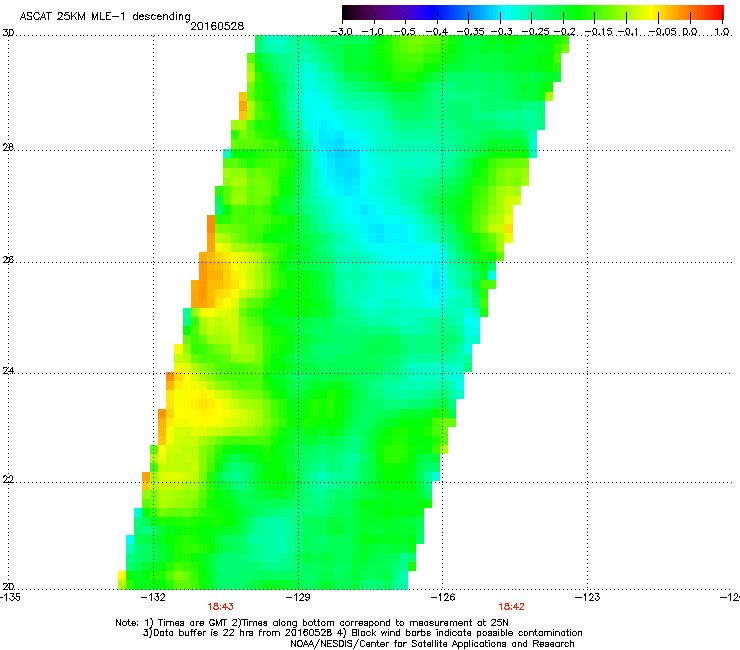Select the latitude label 22
Viewport: 740px width, 650px height.
(8, 479)
